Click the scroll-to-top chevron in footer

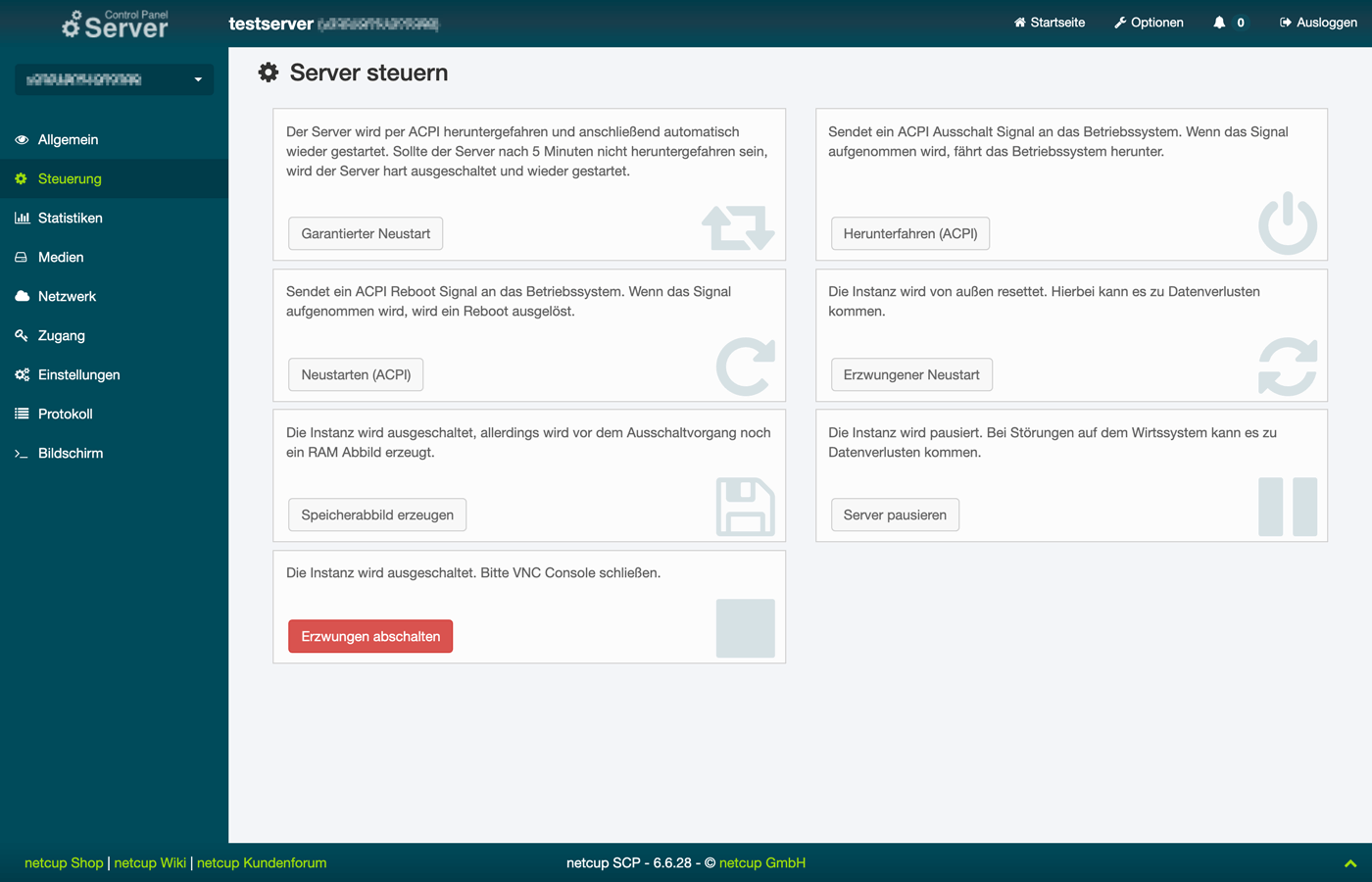tap(1349, 863)
